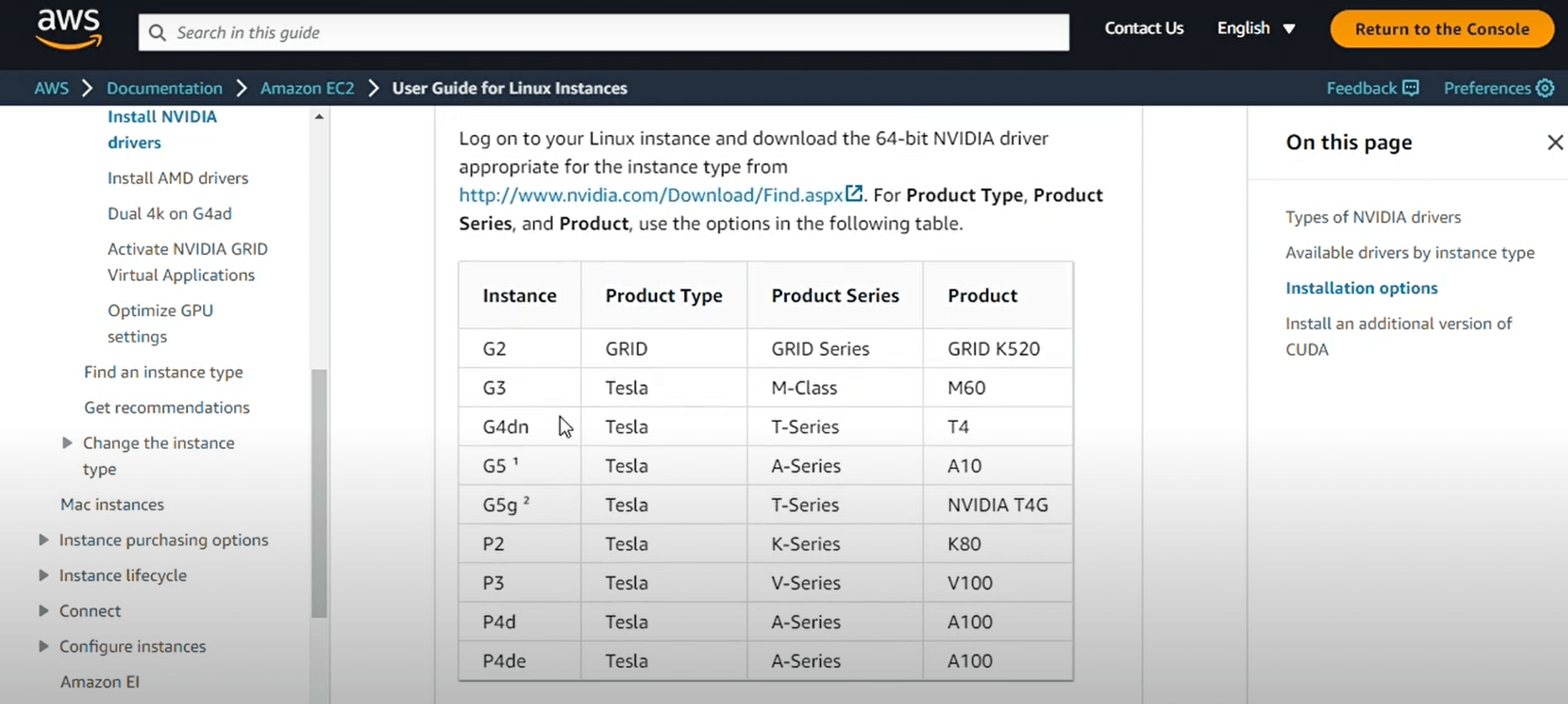
Task: Click the magnifying glass search icon
Action: [158, 33]
